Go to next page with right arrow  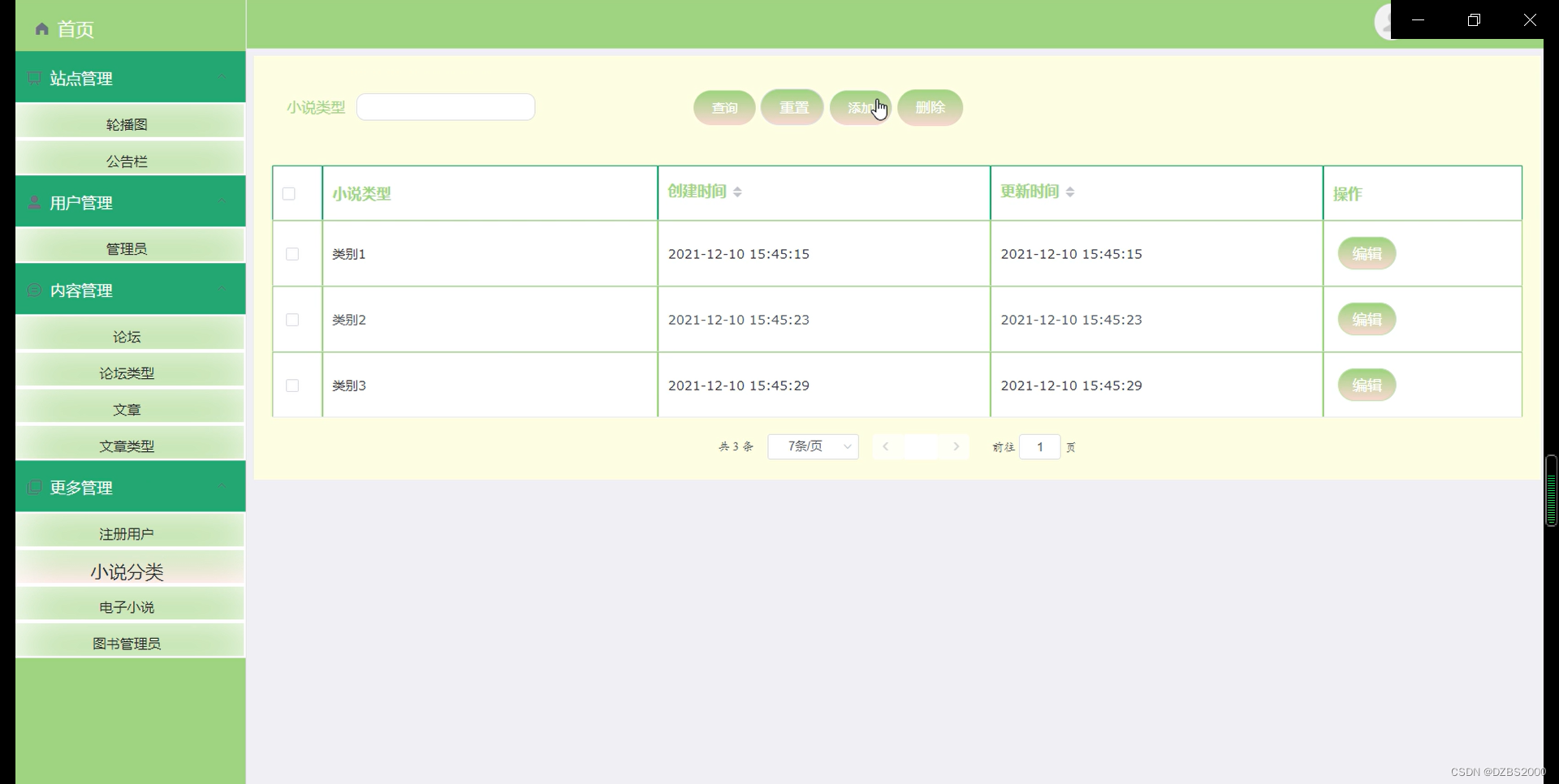(x=957, y=446)
